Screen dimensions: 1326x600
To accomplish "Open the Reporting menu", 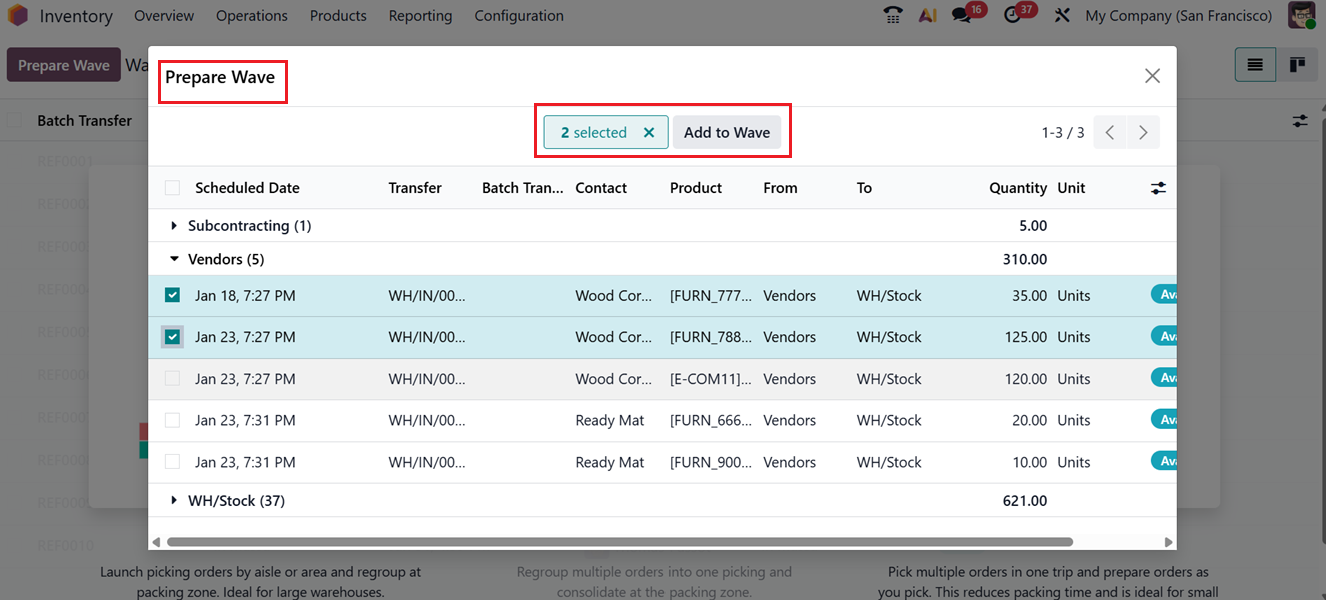I will 420,15.
